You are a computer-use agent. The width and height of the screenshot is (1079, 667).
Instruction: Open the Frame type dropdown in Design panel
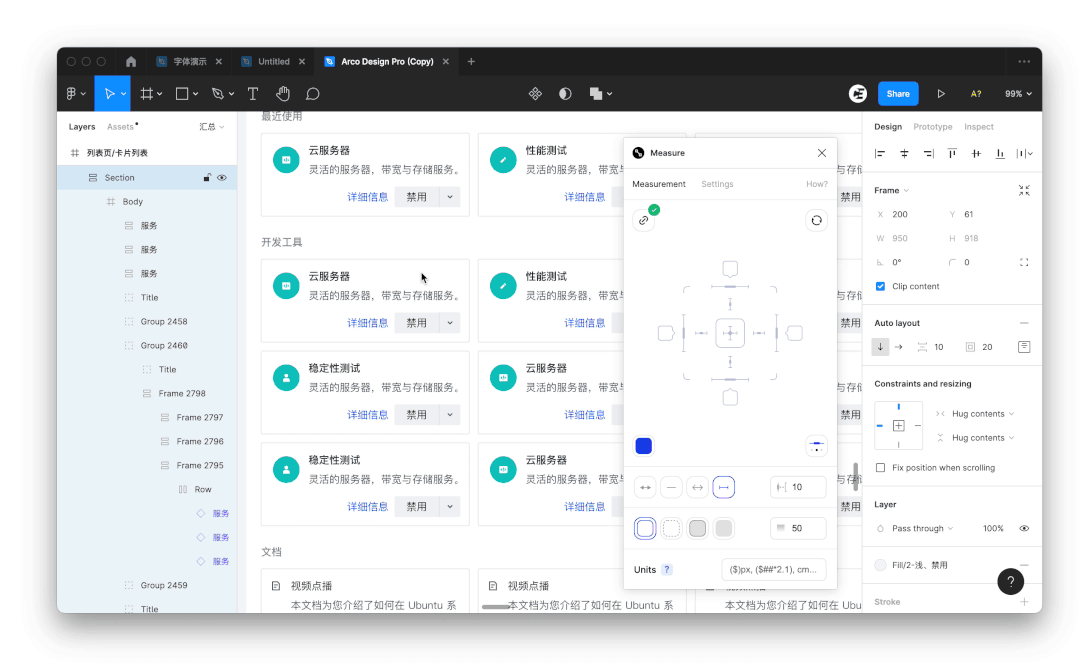[891, 190]
